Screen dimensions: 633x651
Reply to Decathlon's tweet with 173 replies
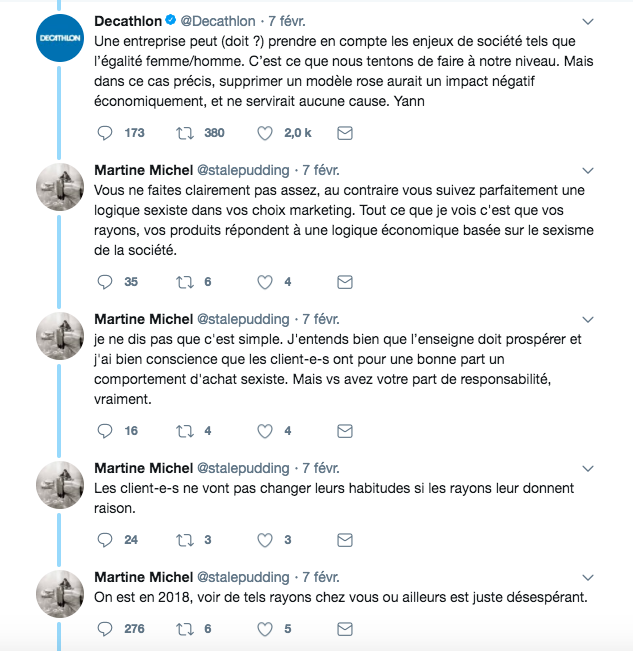(x=105, y=133)
